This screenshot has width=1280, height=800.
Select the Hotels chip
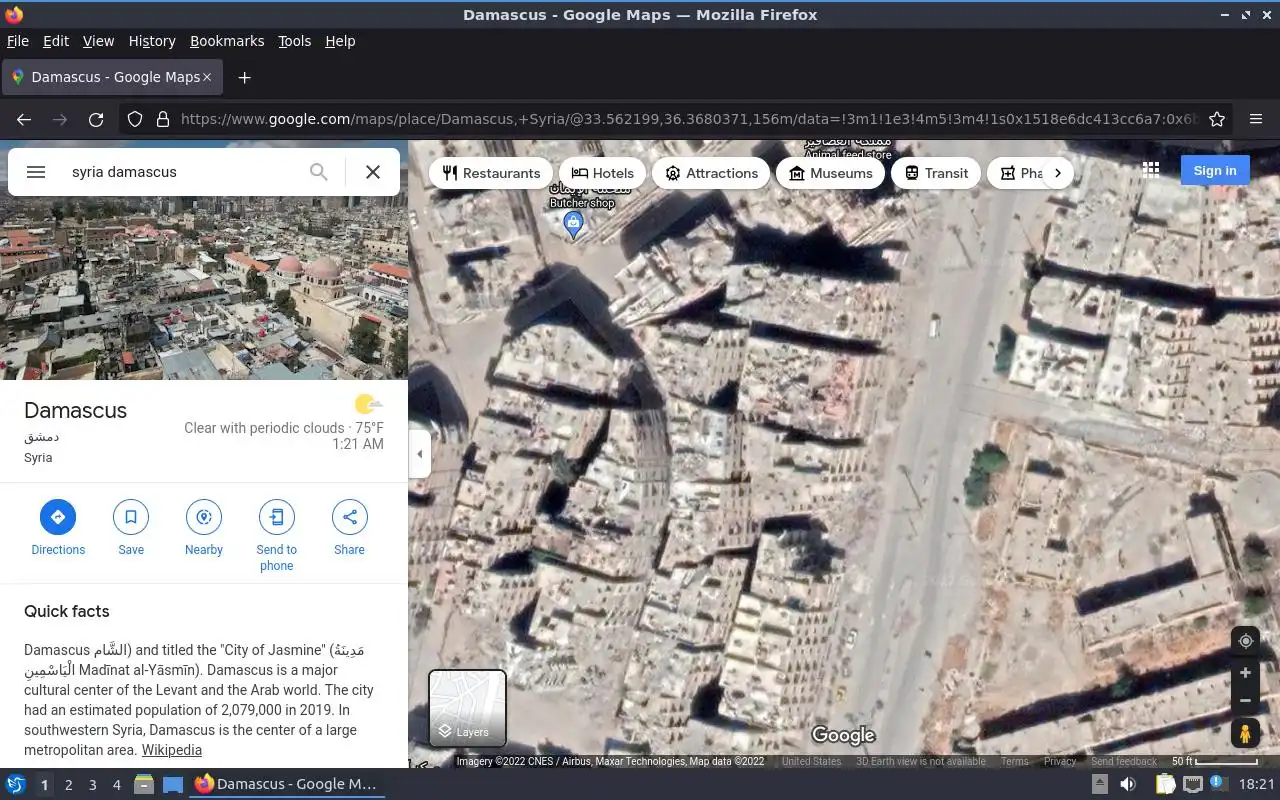(603, 173)
